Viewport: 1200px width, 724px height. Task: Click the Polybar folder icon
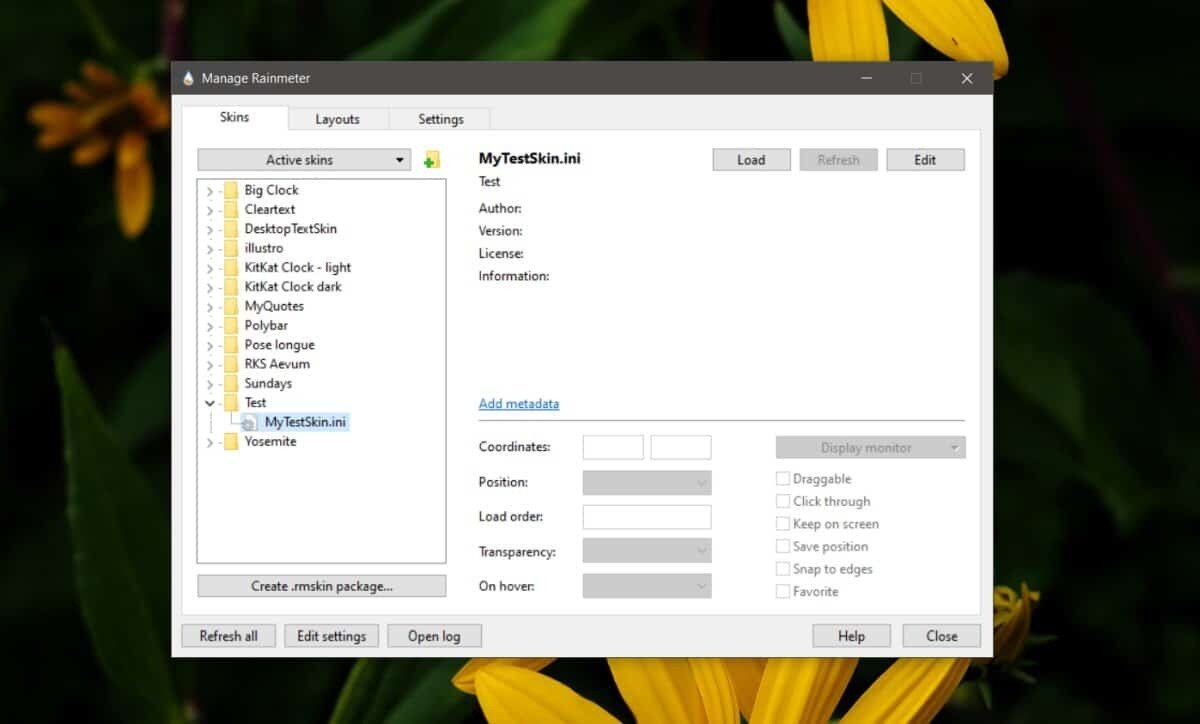[231, 326]
